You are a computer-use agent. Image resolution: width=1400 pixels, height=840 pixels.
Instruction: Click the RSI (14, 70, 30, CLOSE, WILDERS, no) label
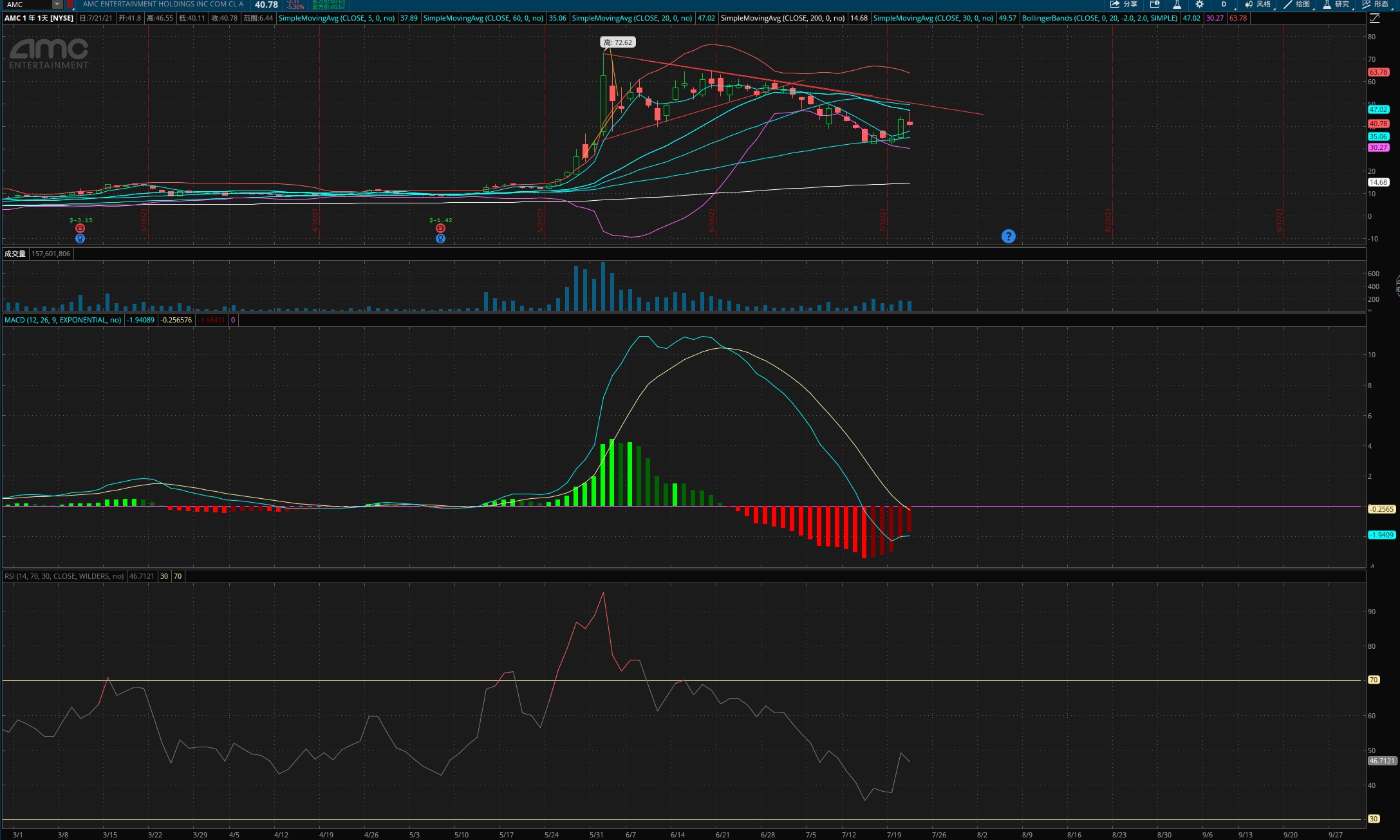point(64,576)
